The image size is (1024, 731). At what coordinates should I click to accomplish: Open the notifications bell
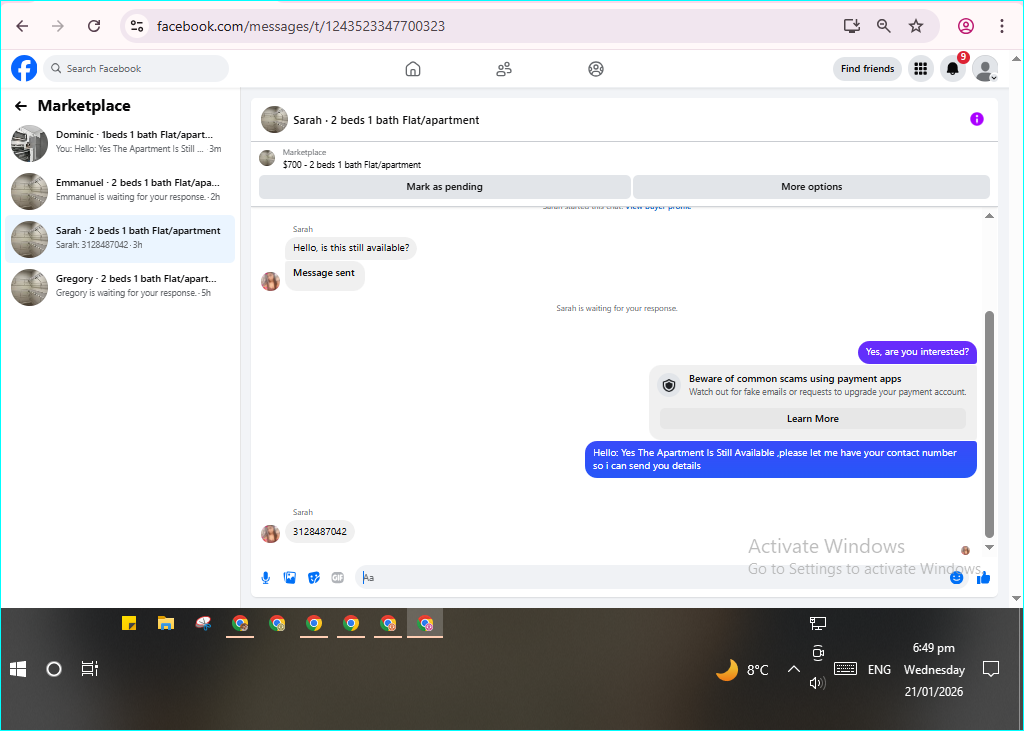point(953,69)
